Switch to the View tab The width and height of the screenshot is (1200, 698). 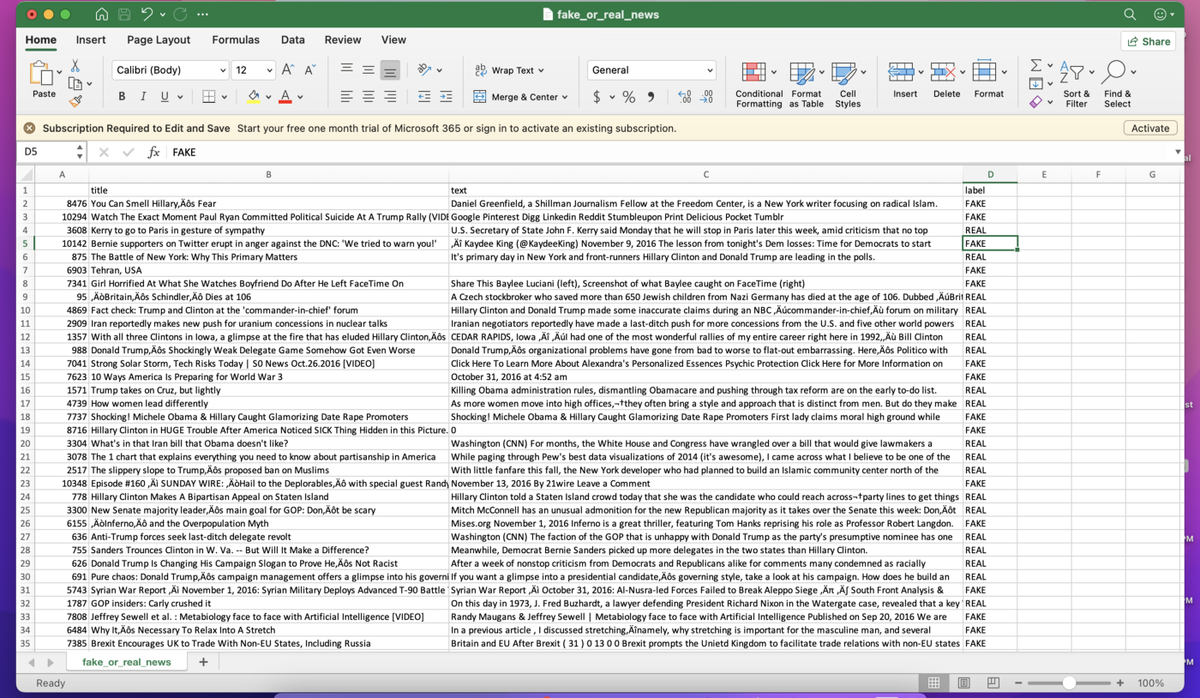tap(394, 40)
